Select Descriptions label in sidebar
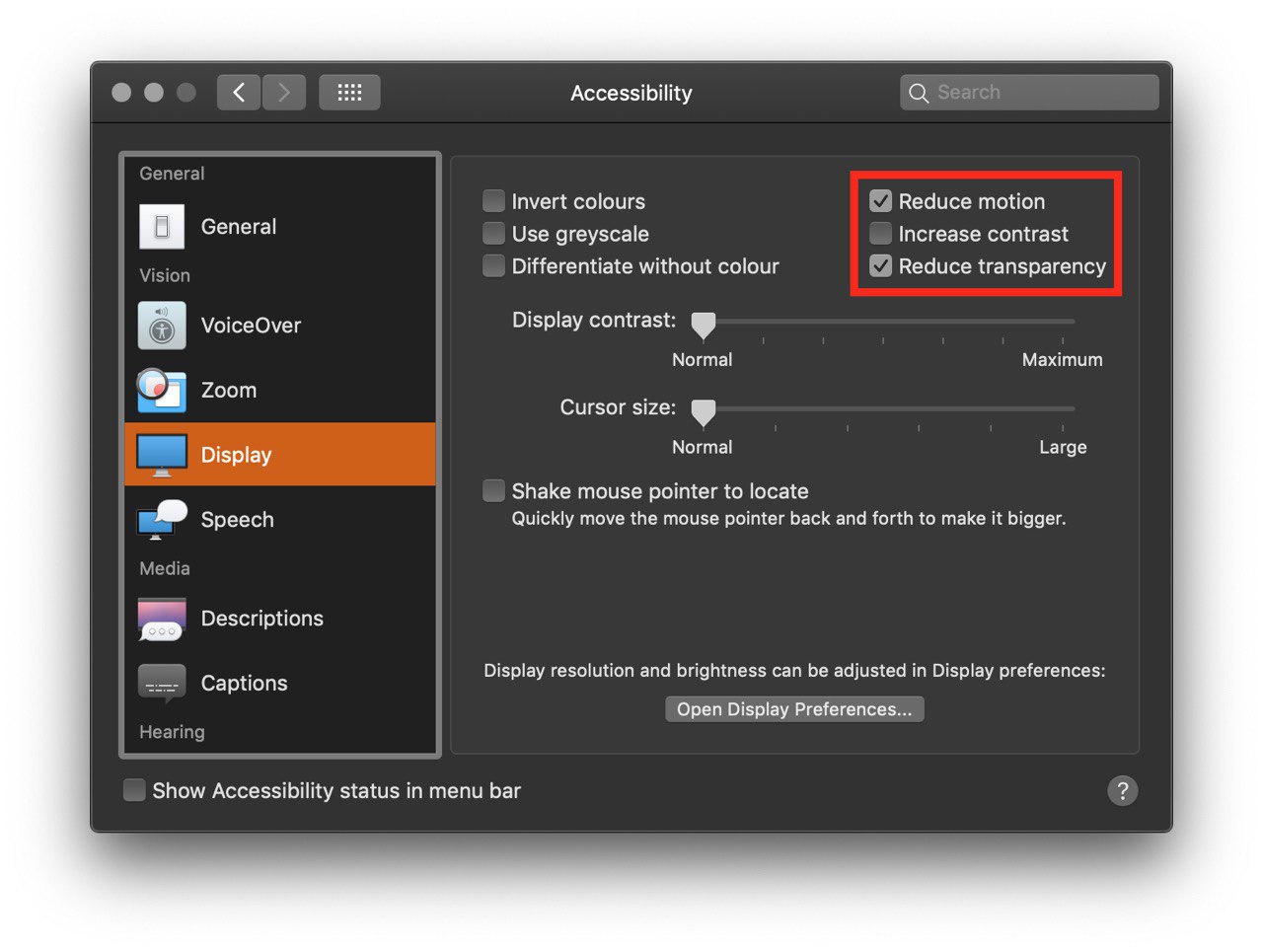The width and height of the screenshot is (1263, 952). pos(262,619)
